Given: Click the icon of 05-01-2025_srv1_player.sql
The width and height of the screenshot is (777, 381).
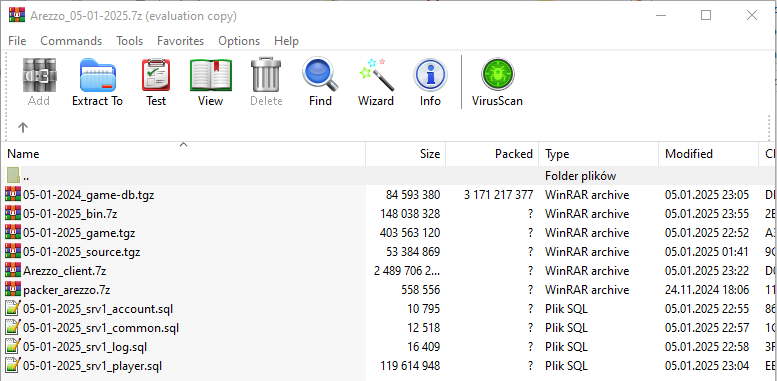Looking at the screenshot, I should 13,366.
